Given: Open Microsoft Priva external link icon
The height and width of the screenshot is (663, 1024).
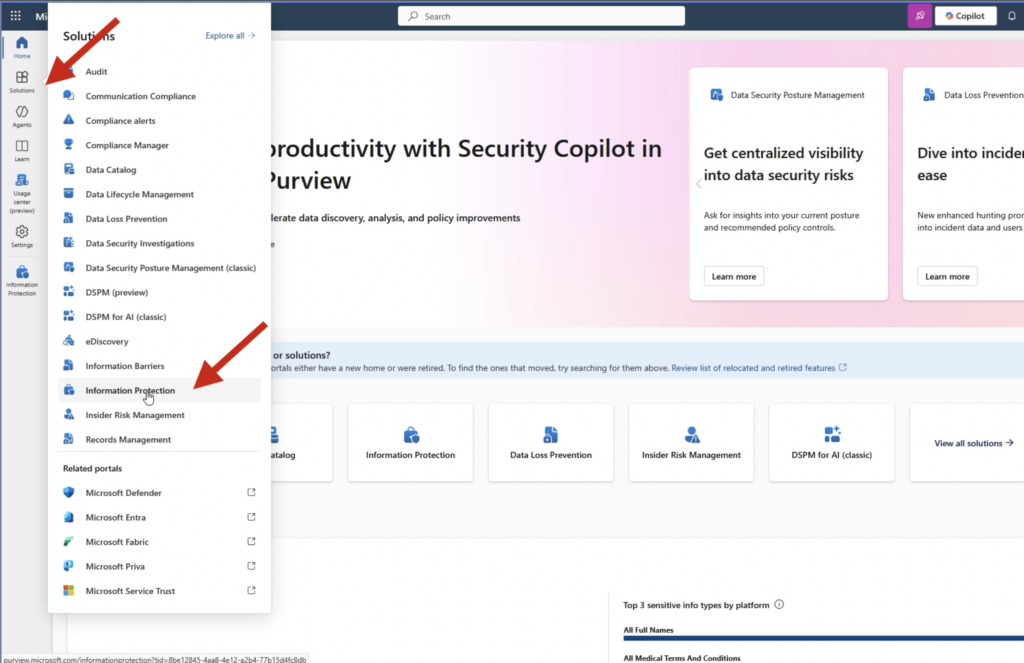Looking at the screenshot, I should tap(251, 566).
